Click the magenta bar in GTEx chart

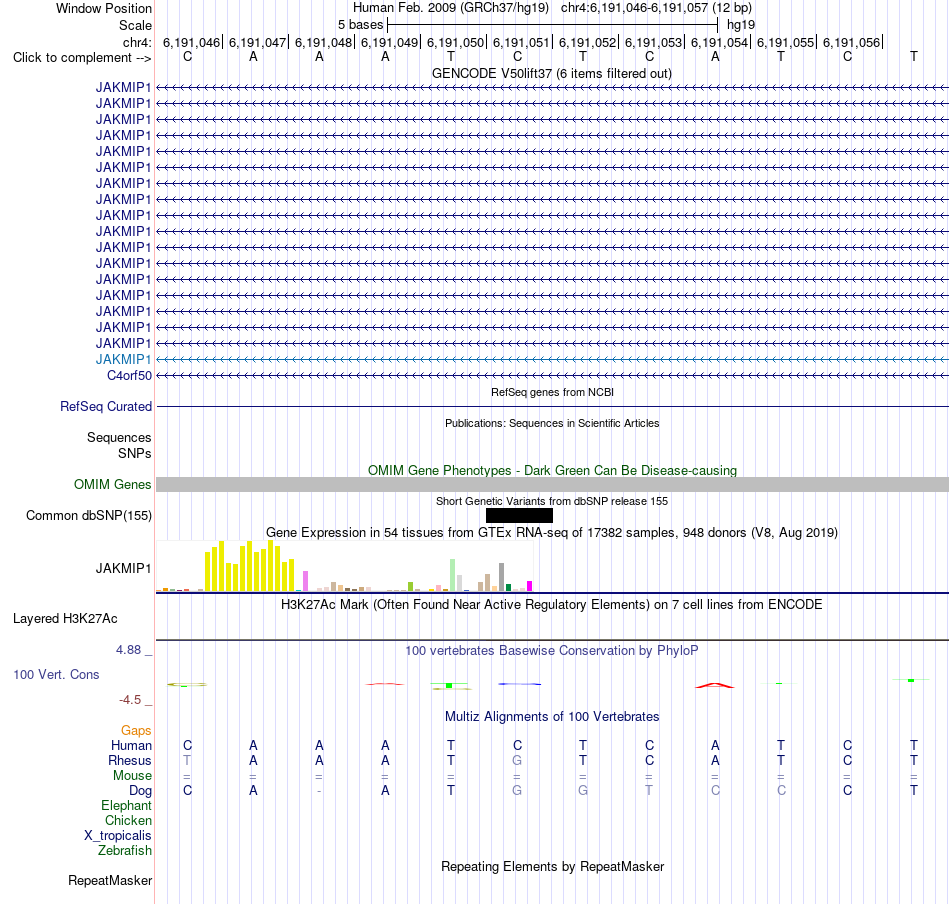click(530, 586)
